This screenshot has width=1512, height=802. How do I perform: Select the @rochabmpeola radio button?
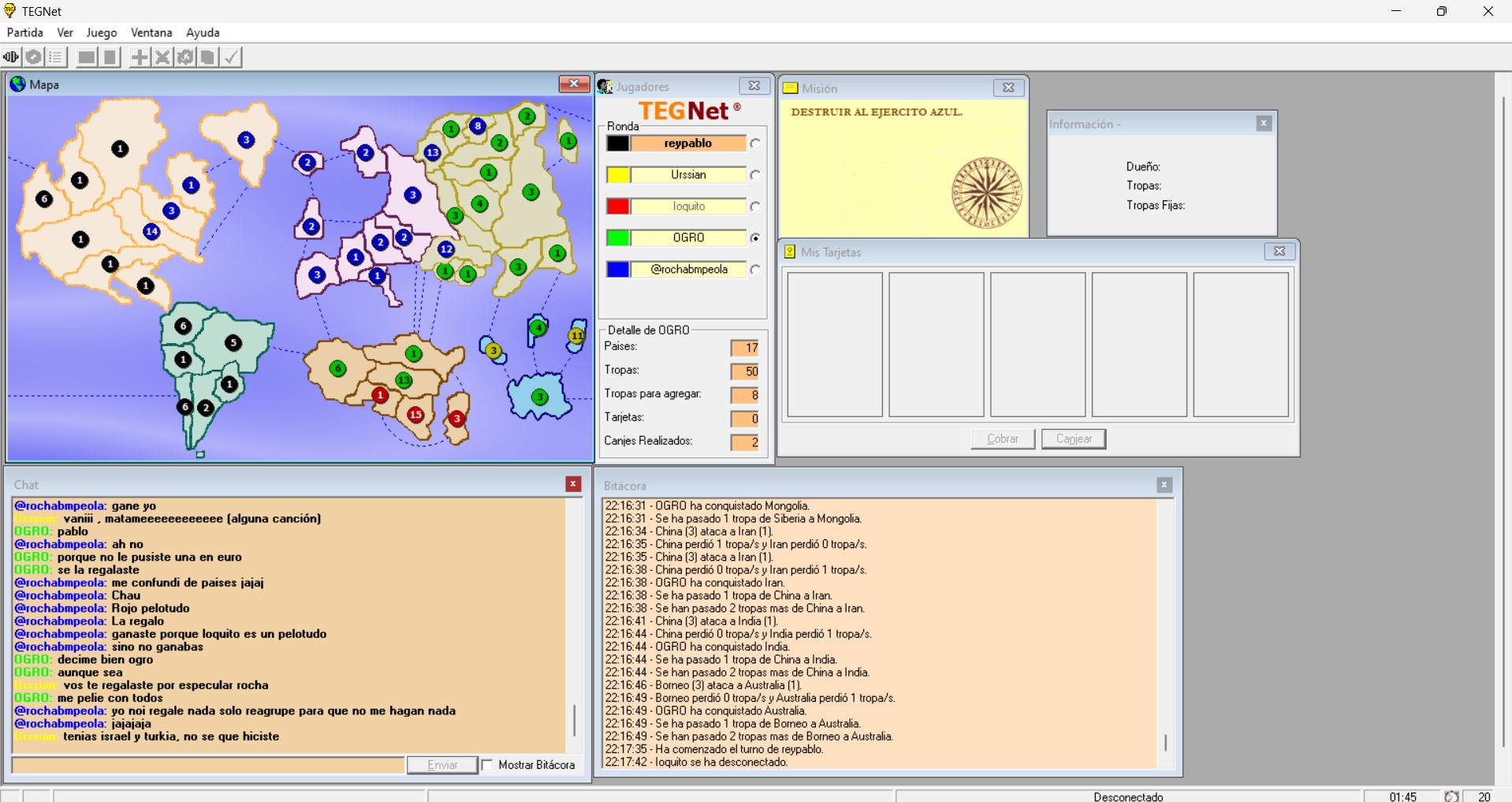[x=755, y=270]
